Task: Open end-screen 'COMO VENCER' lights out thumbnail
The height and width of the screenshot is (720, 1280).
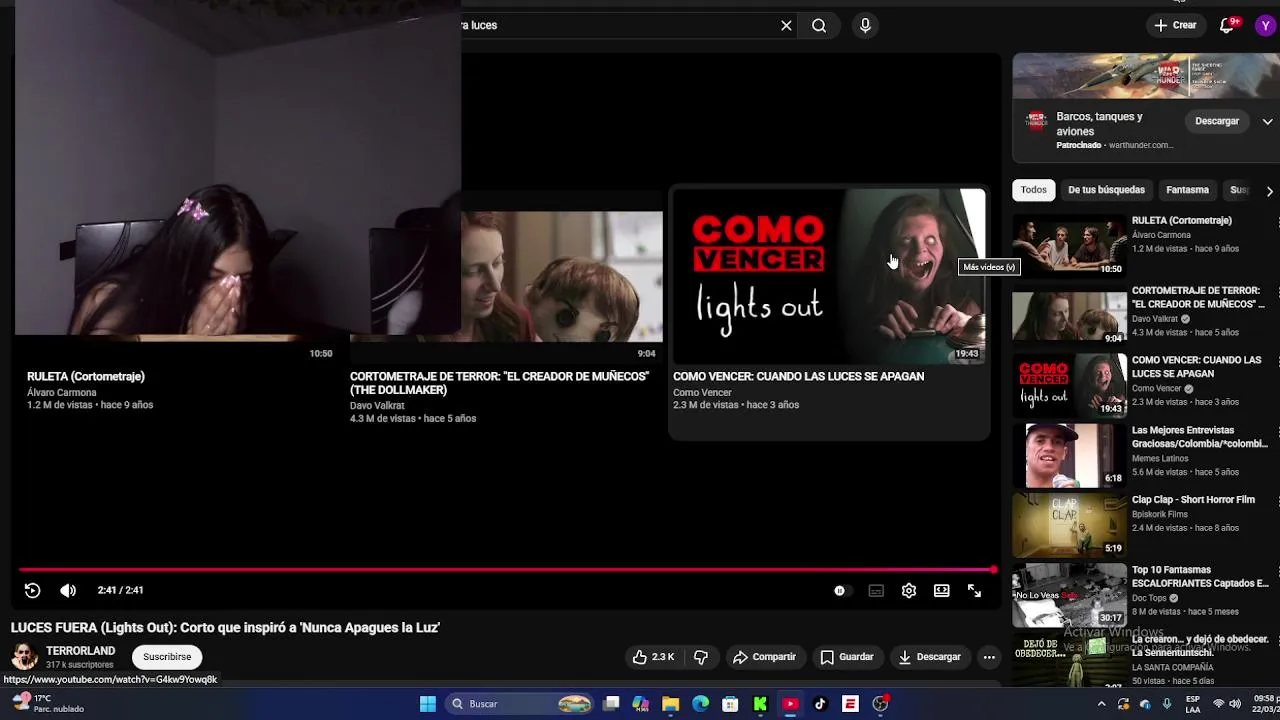Action: pyautogui.click(x=828, y=275)
